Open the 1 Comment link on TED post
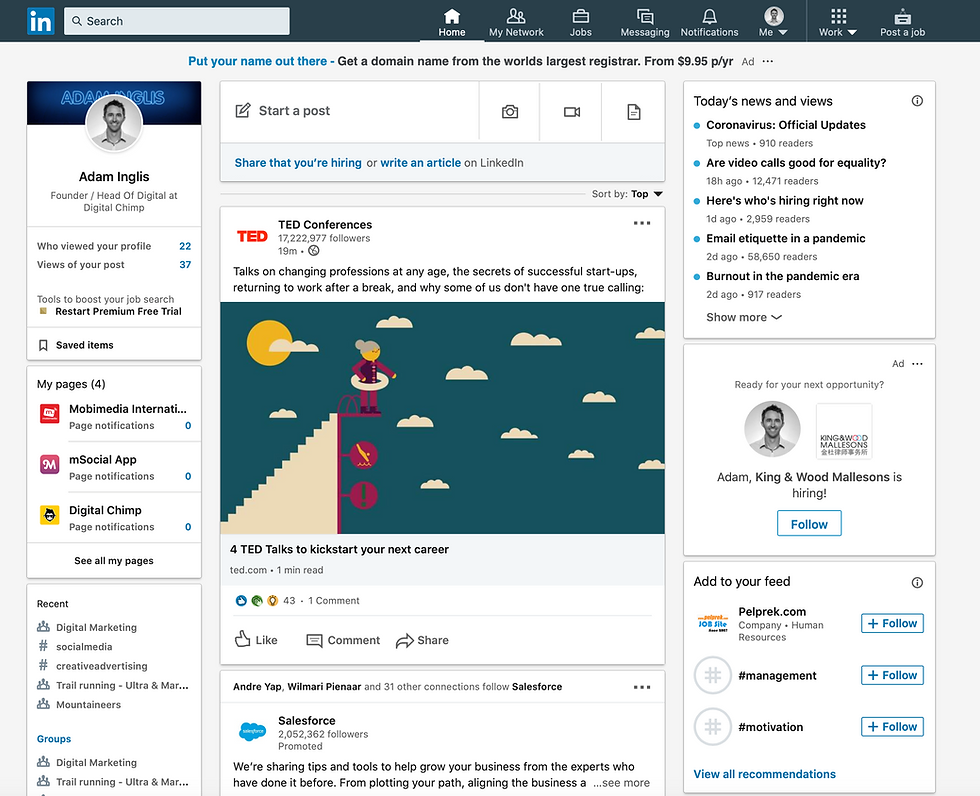 tap(334, 600)
